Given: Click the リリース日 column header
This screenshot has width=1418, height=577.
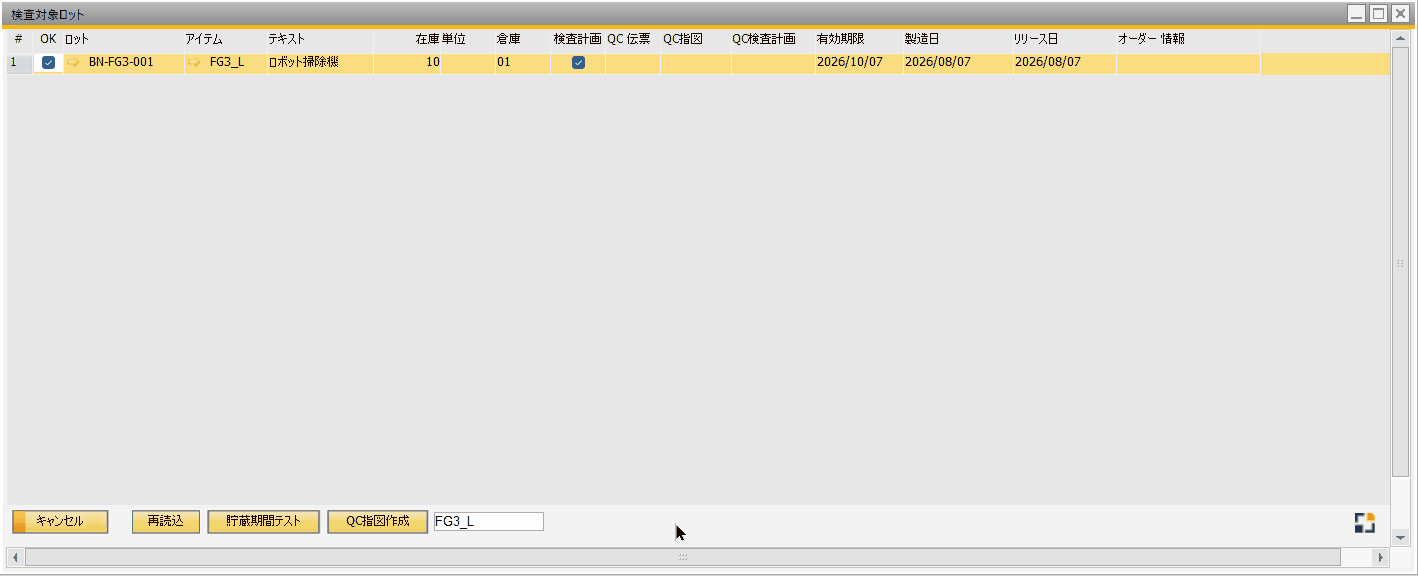Looking at the screenshot, I should click(1064, 39).
